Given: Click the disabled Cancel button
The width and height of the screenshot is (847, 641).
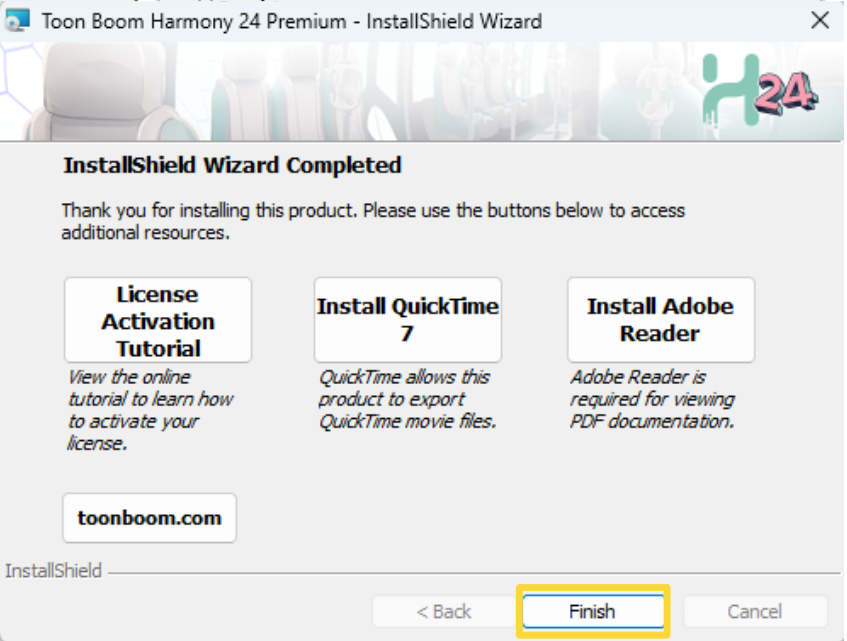Looking at the screenshot, I should click(755, 611).
